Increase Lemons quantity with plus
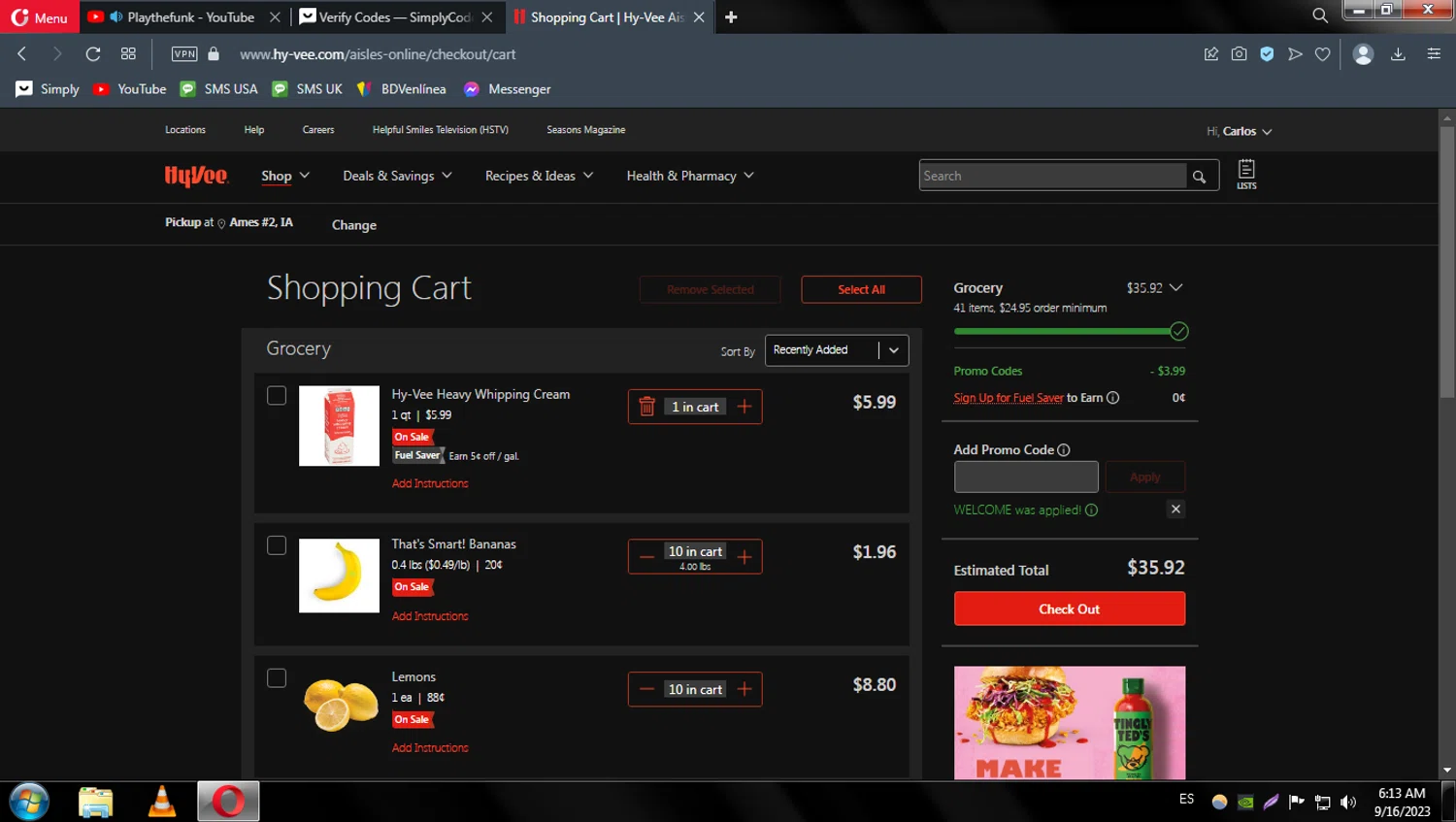Image resolution: width=1456 pixels, height=822 pixels. click(745, 689)
